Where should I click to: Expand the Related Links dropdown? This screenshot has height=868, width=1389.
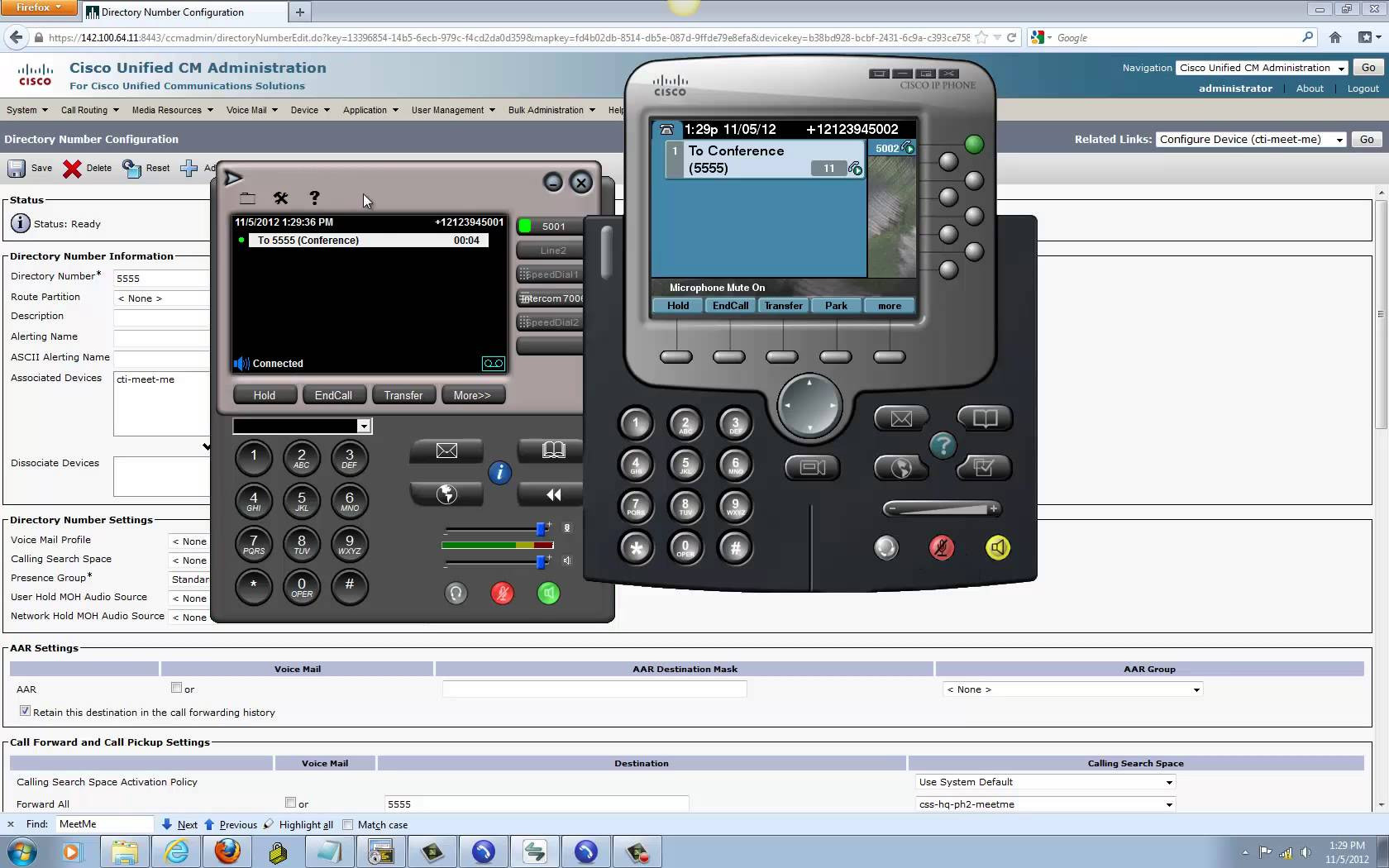click(1251, 140)
